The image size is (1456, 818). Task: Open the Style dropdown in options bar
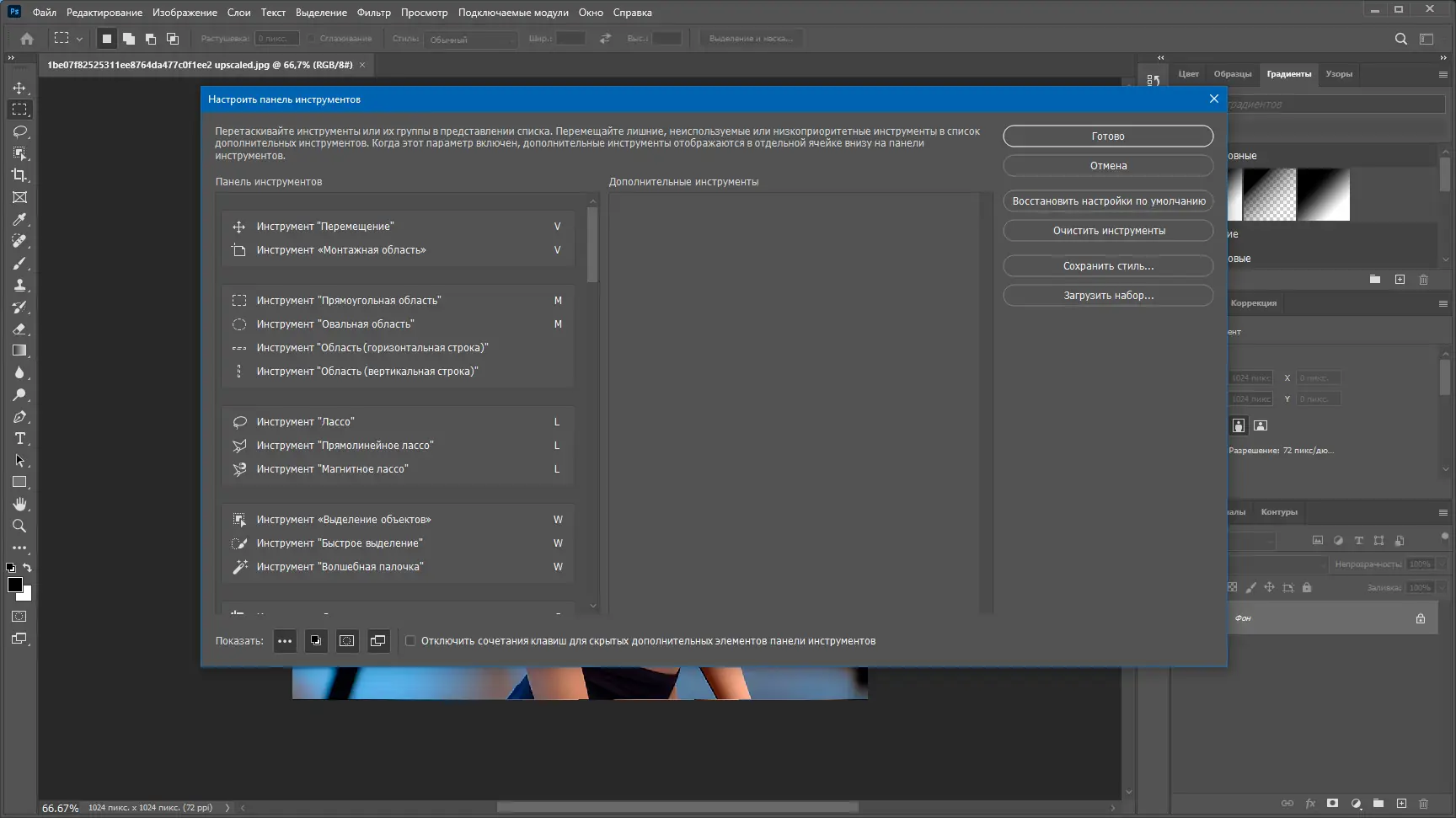tap(472, 40)
